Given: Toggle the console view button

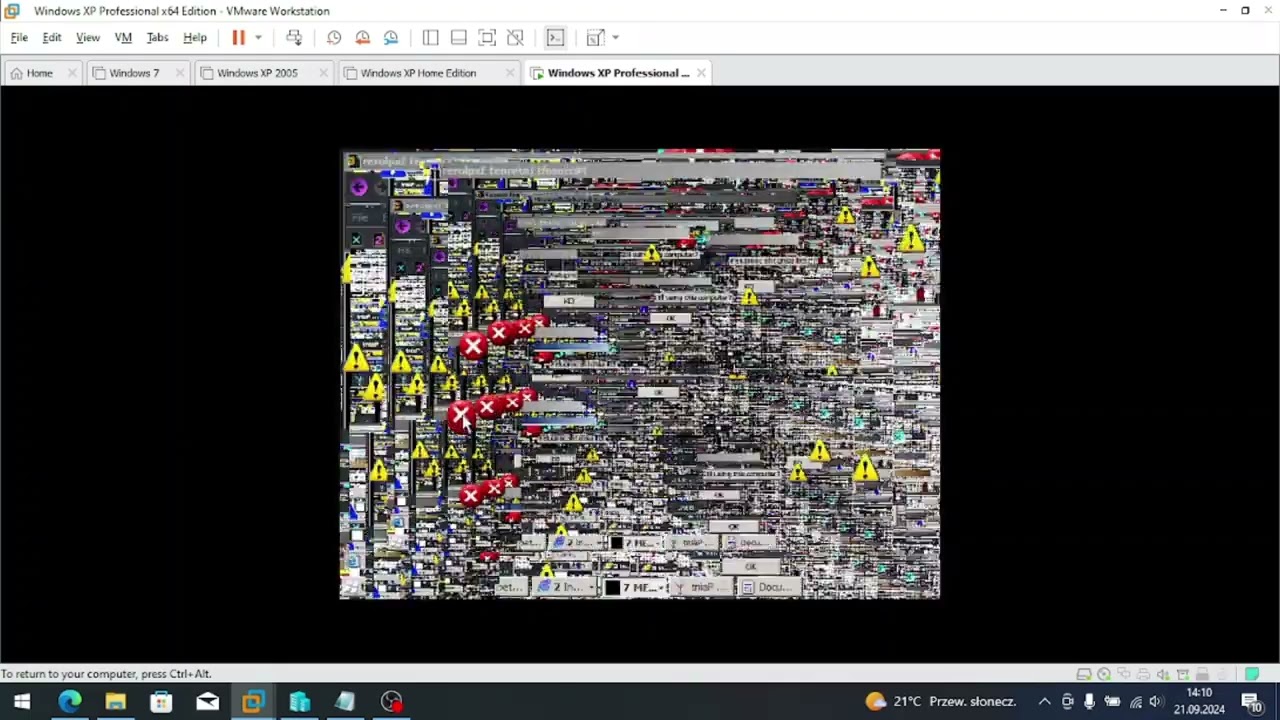Looking at the screenshot, I should click(x=555, y=38).
